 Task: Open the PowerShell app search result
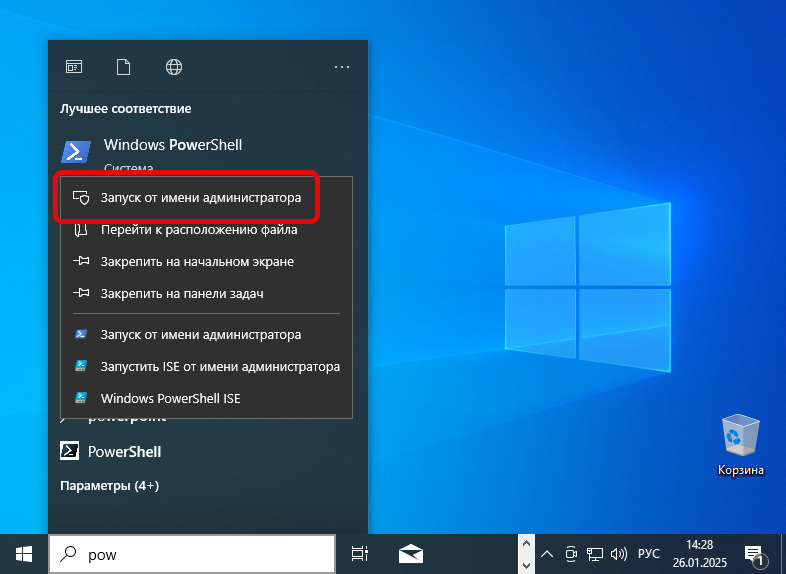coord(124,451)
